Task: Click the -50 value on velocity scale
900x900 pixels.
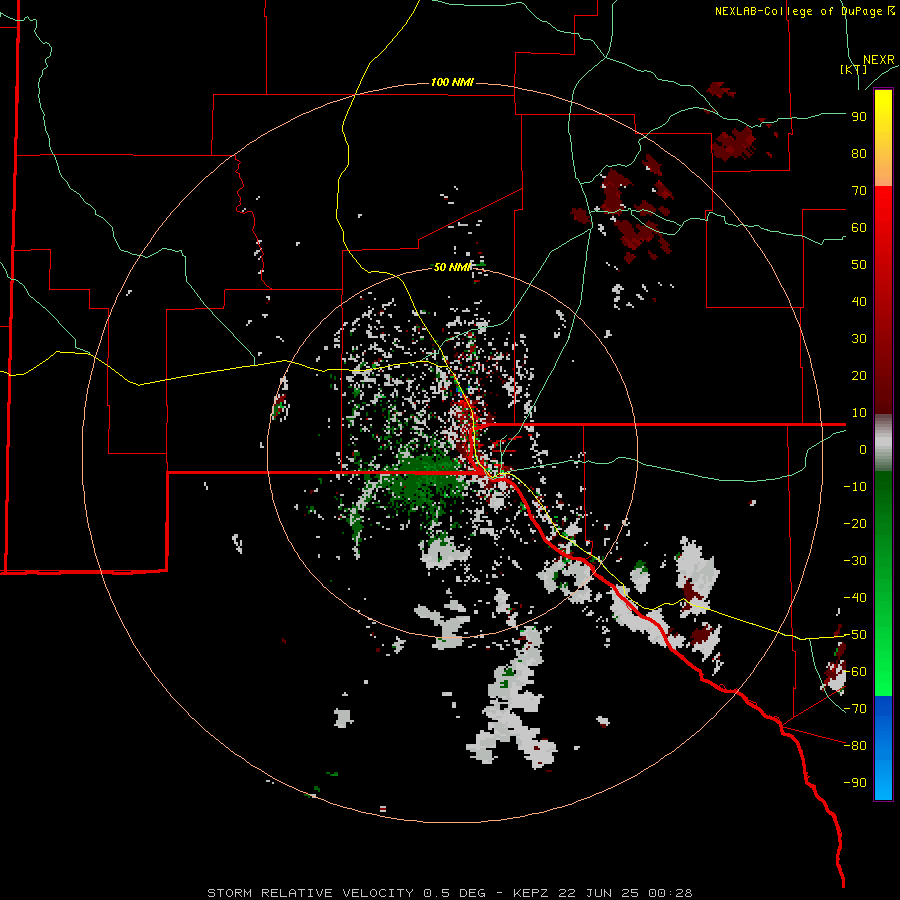Action: [855, 635]
